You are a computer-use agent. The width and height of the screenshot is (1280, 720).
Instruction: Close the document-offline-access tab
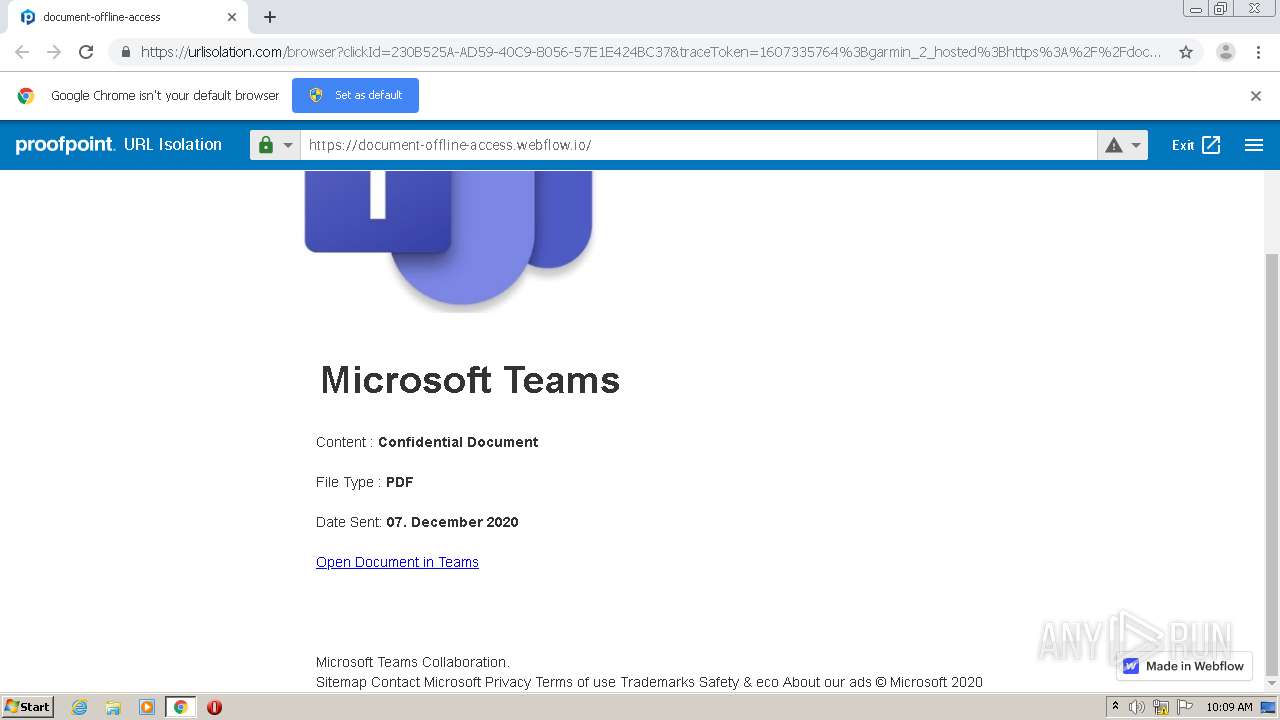click(232, 17)
